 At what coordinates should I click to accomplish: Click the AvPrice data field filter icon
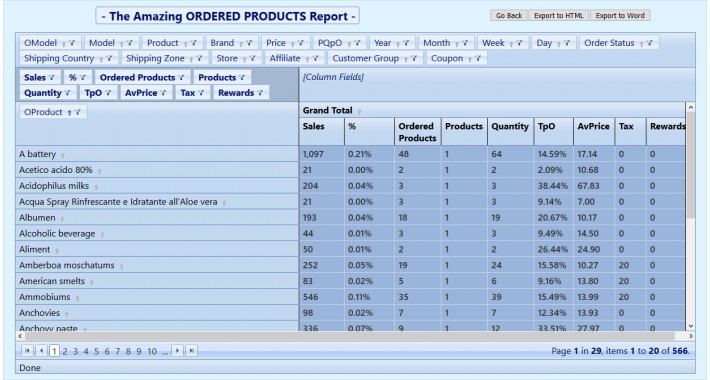163,93
